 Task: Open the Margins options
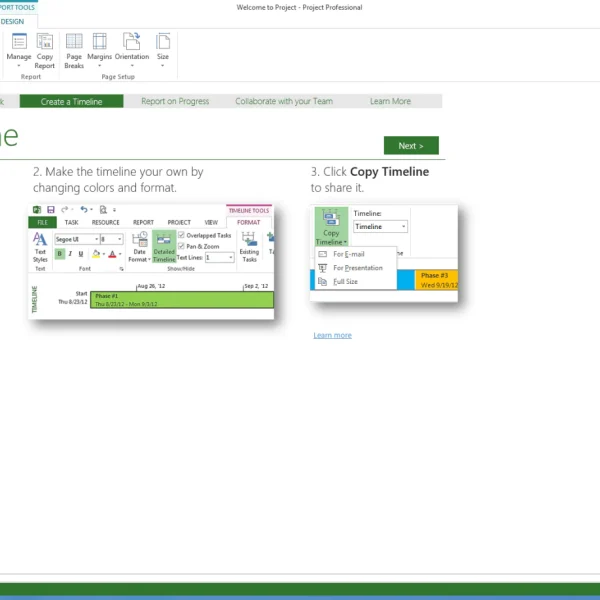point(99,50)
